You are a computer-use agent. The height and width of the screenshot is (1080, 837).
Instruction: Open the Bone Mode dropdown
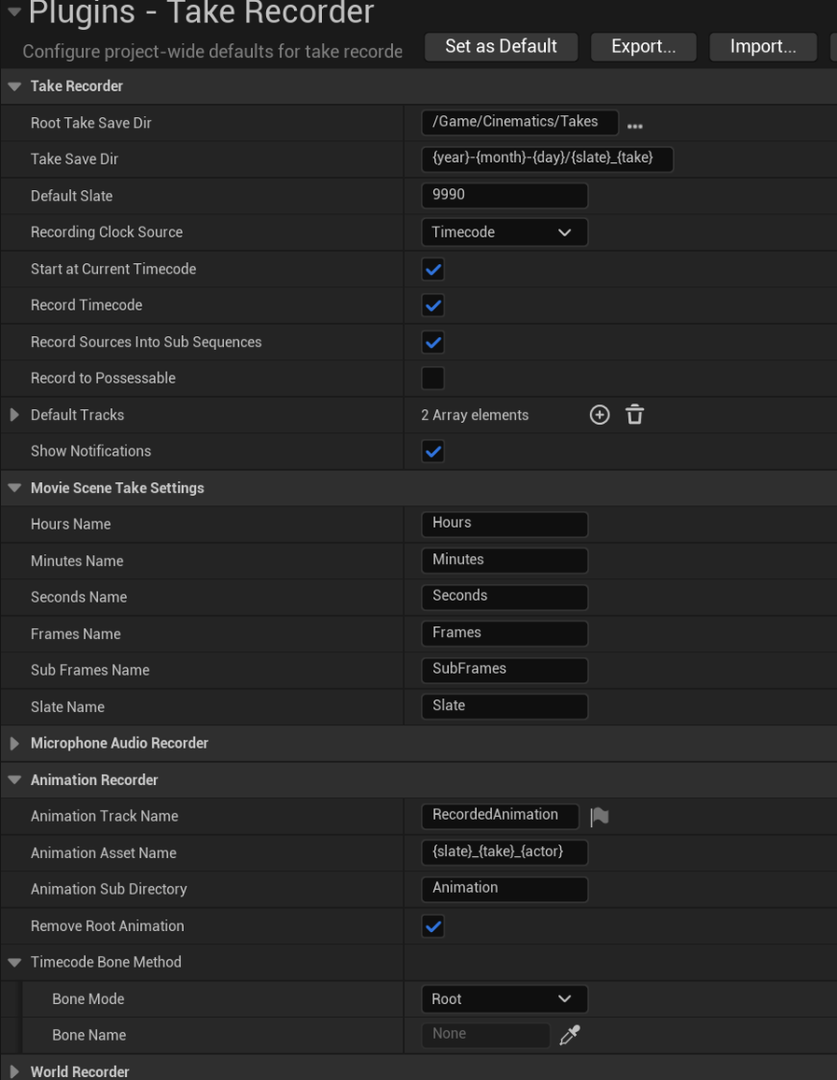[x=504, y=998]
